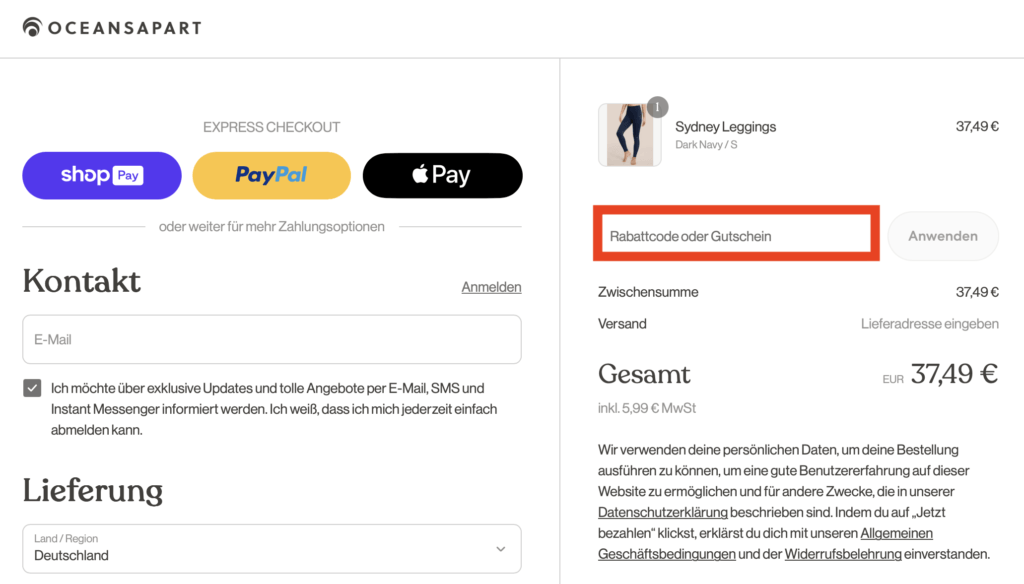Open the Datenschutzerklärung link
The width and height of the screenshot is (1024, 584).
[x=663, y=512]
